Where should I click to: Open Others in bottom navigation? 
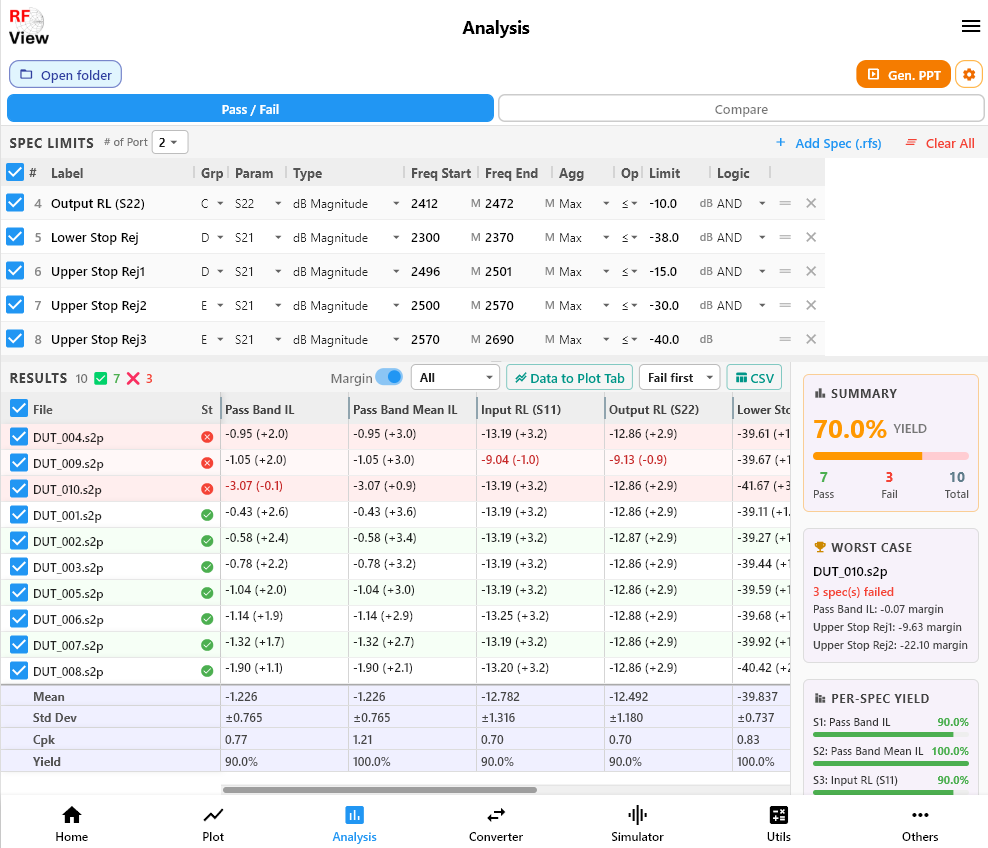coord(920,824)
